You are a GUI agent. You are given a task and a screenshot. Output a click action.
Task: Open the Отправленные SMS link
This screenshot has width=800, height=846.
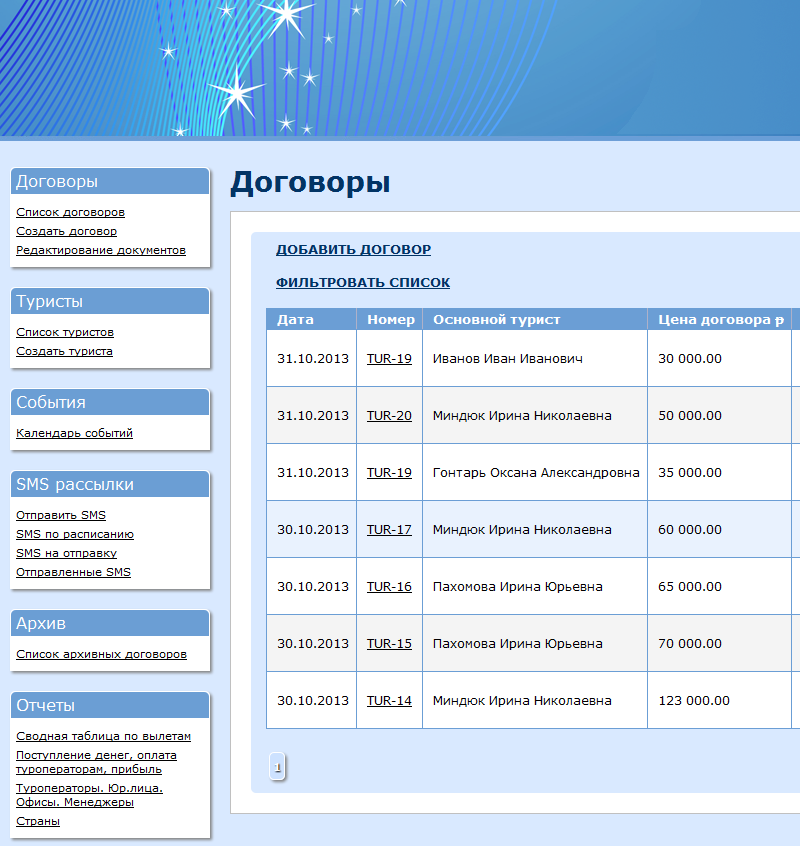point(73,571)
